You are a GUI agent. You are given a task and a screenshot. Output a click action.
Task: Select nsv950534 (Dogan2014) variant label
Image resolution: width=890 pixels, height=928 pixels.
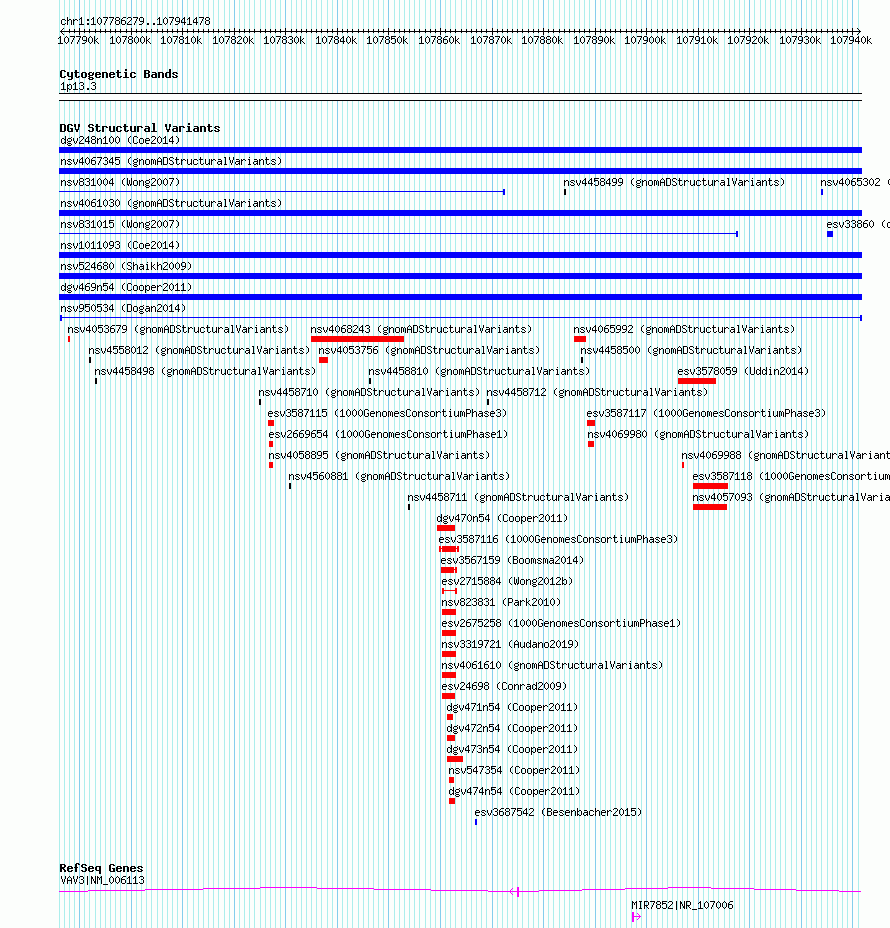tap(123, 308)
